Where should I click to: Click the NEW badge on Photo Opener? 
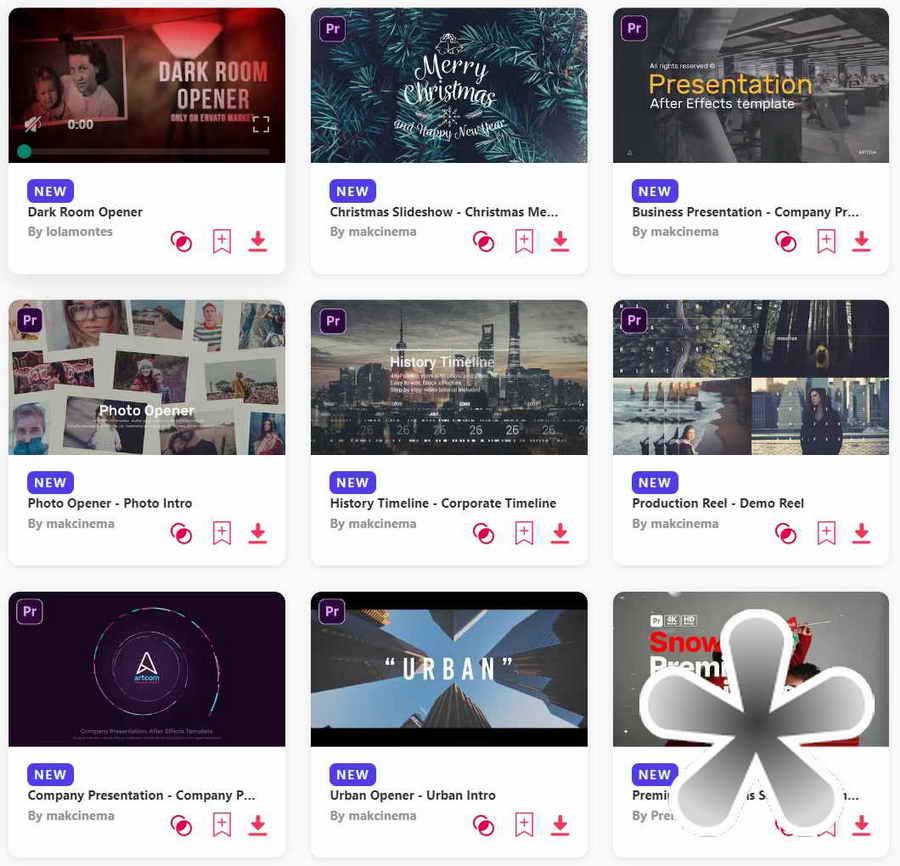51,483
